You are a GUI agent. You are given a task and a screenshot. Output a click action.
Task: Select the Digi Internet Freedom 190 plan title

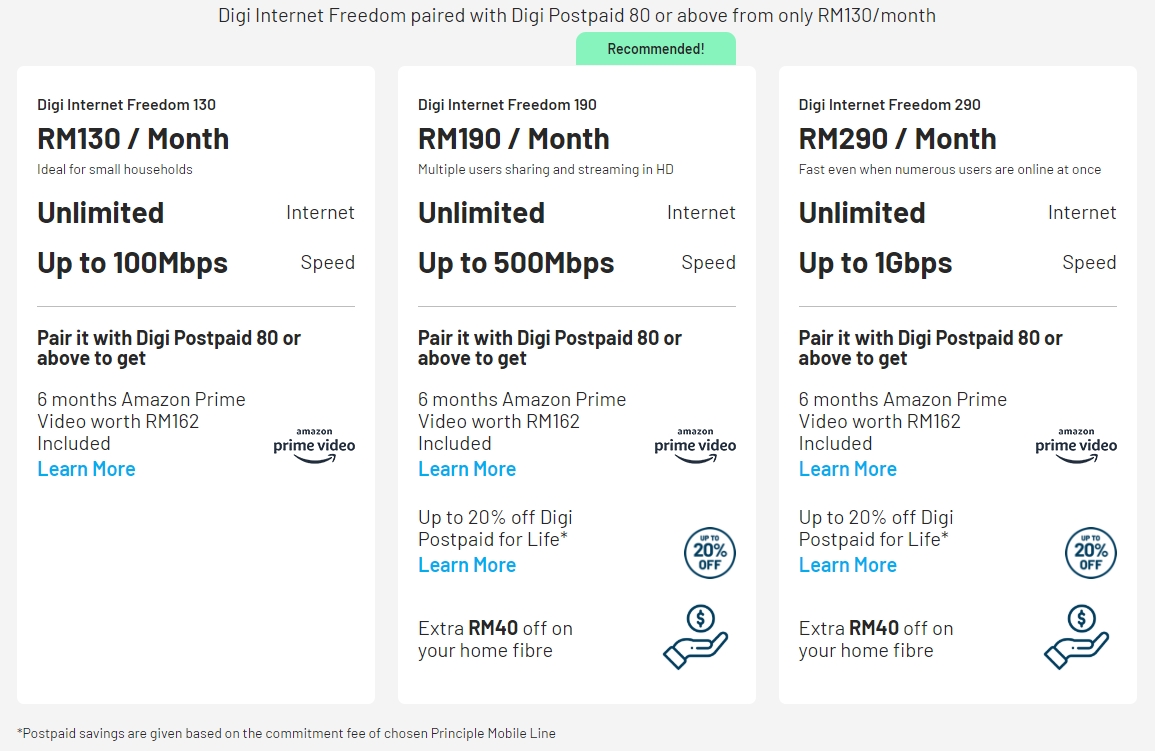point(508,105)
